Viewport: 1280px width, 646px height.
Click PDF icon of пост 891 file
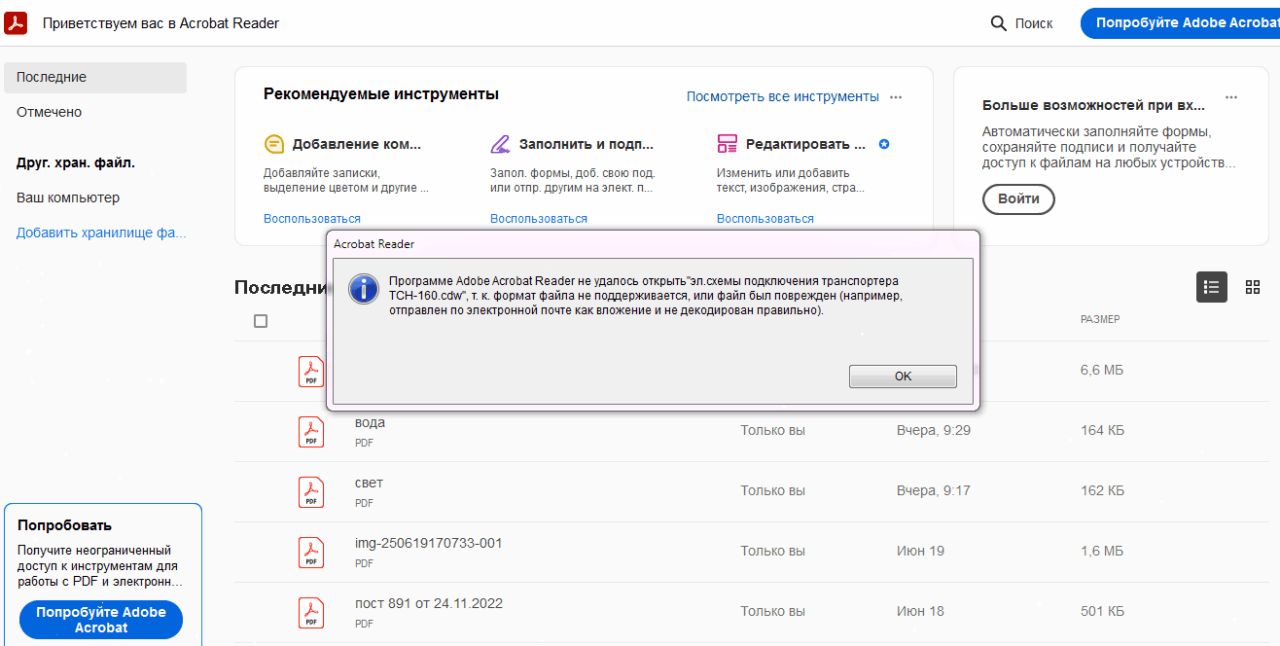pyautogui.click(x=311, y=611)
